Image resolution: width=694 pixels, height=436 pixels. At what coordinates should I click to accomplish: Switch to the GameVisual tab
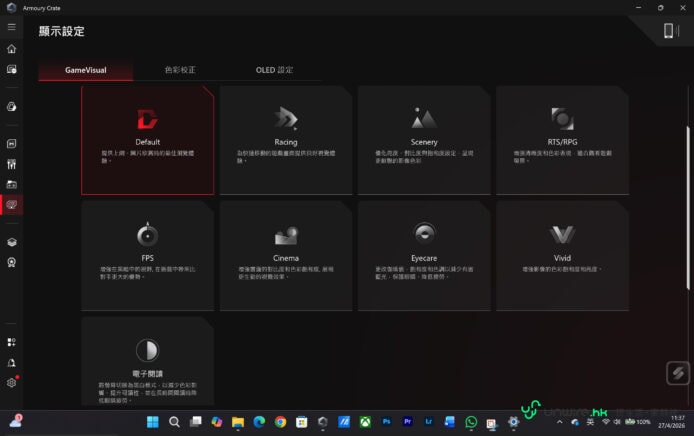click(85, 70)
